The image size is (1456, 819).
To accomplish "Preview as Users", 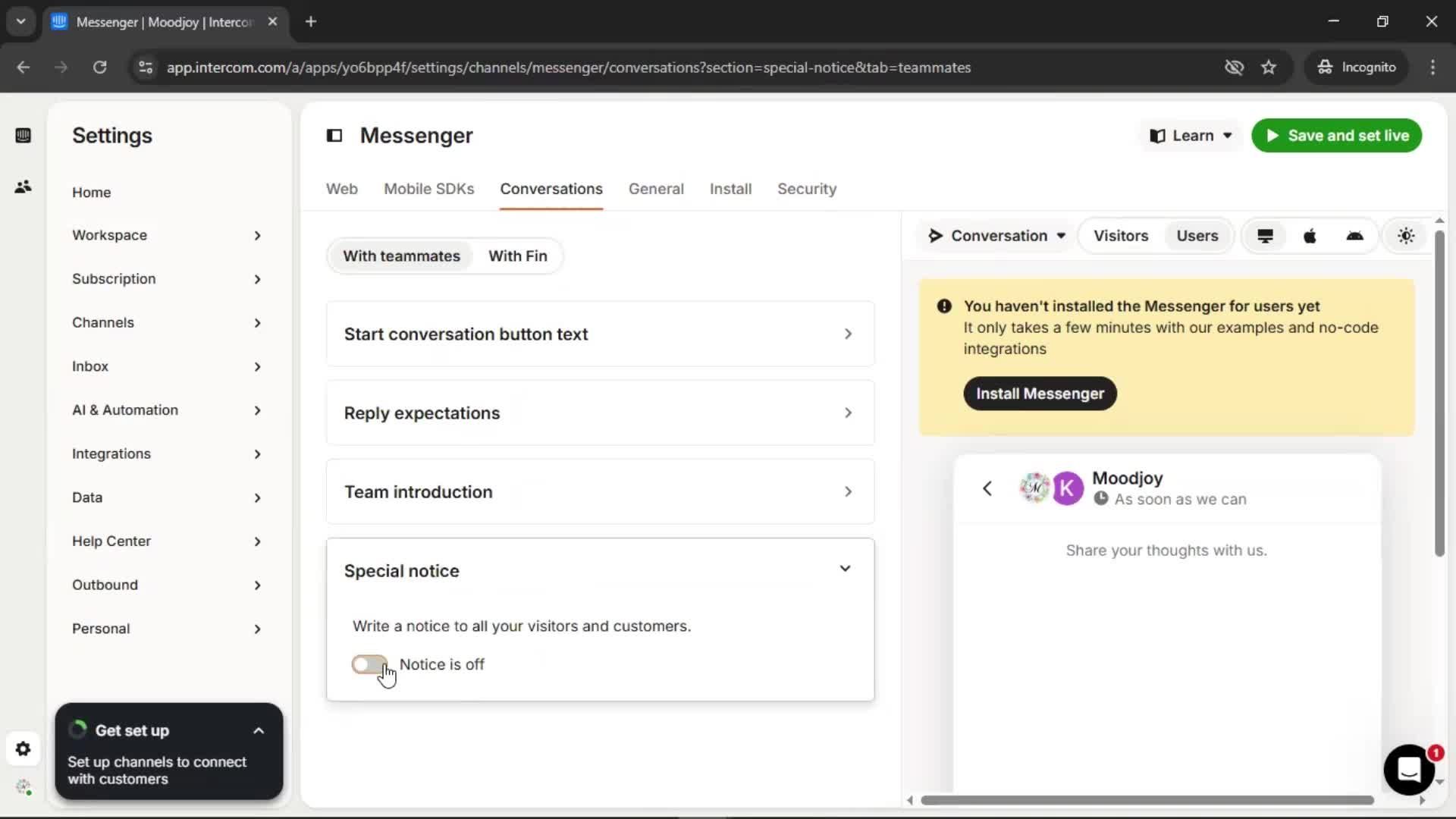I will pyautogui.click(x=1197, y=236).
